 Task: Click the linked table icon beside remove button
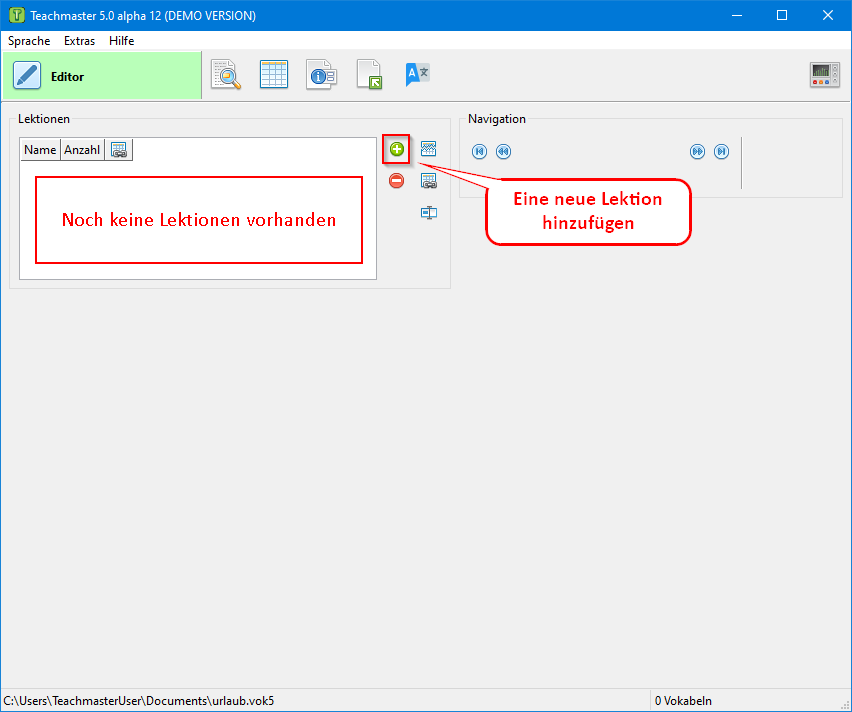coord(429,181)
